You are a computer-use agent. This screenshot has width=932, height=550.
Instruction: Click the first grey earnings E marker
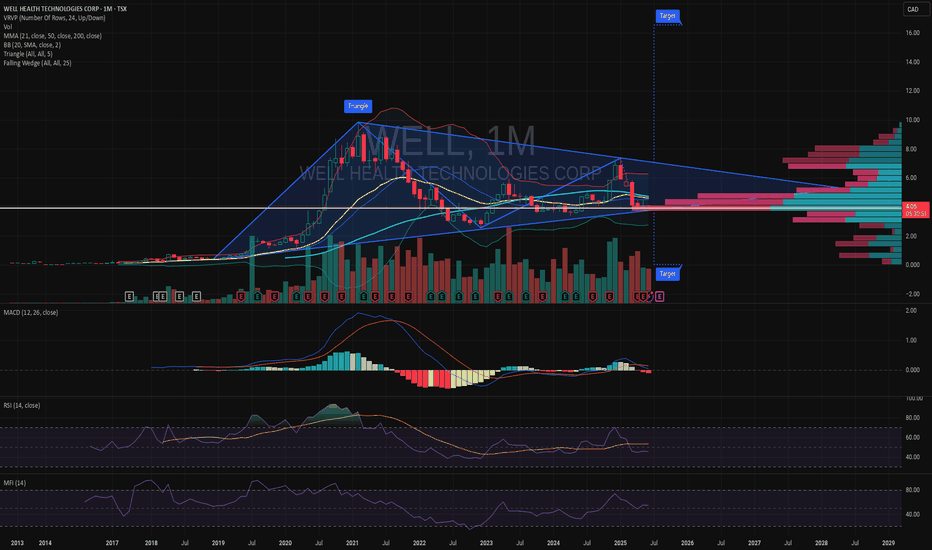click(129, 296)
